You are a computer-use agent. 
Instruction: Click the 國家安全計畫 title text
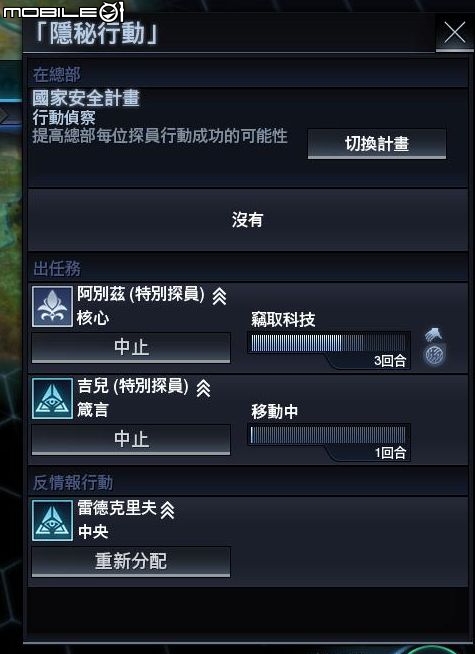[x=86, y=98]
